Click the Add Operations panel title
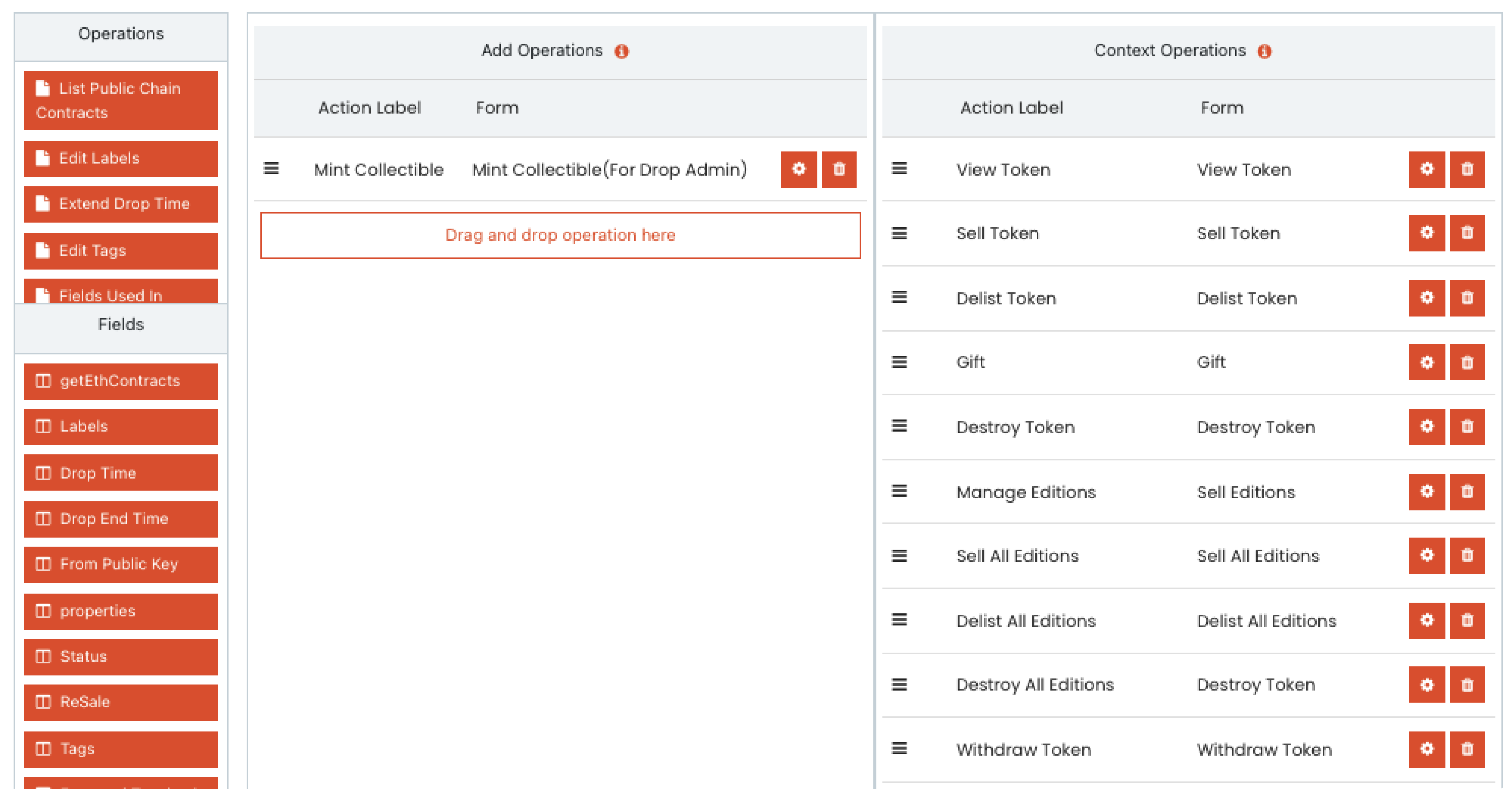Image resolution: width=1512 pixels, height=789 pixels. pyautogui.click(x=542, y=50)
